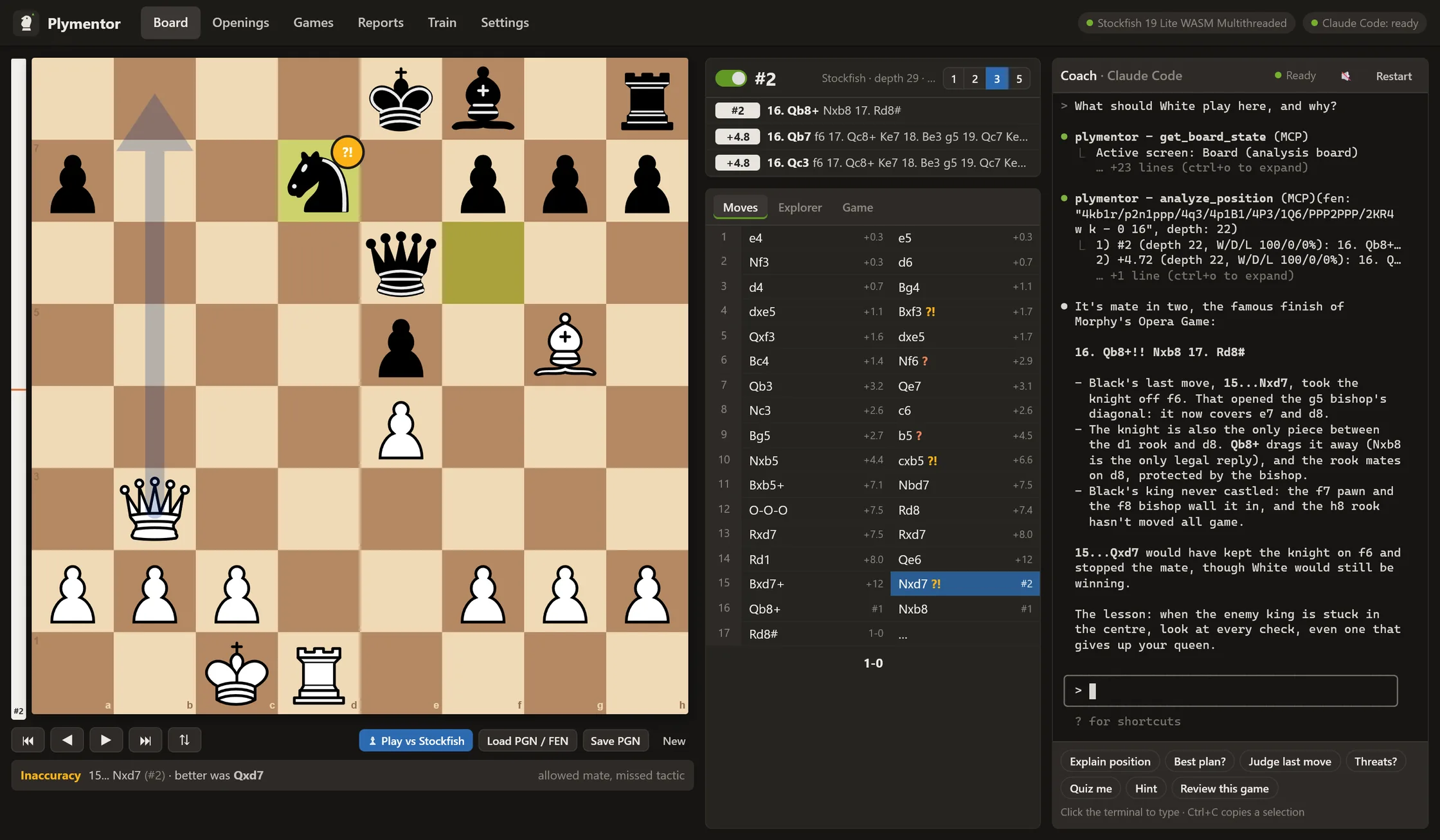Viewport: 1440px width, 840px height.
Task: Switch to the Train tab
Action: coord(442,22)
